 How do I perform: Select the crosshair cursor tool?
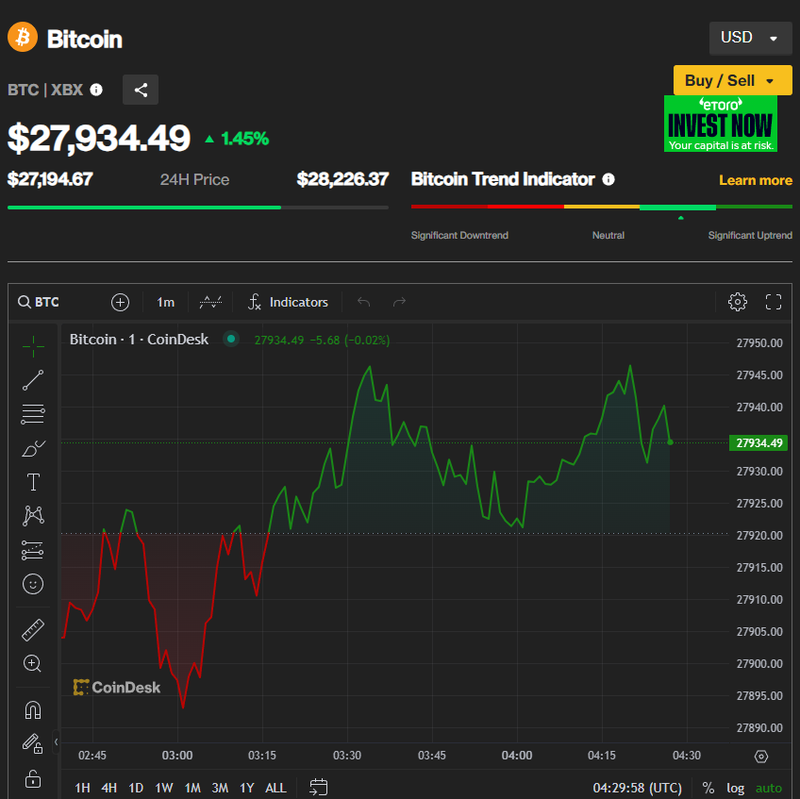click(x=33, y=346)
